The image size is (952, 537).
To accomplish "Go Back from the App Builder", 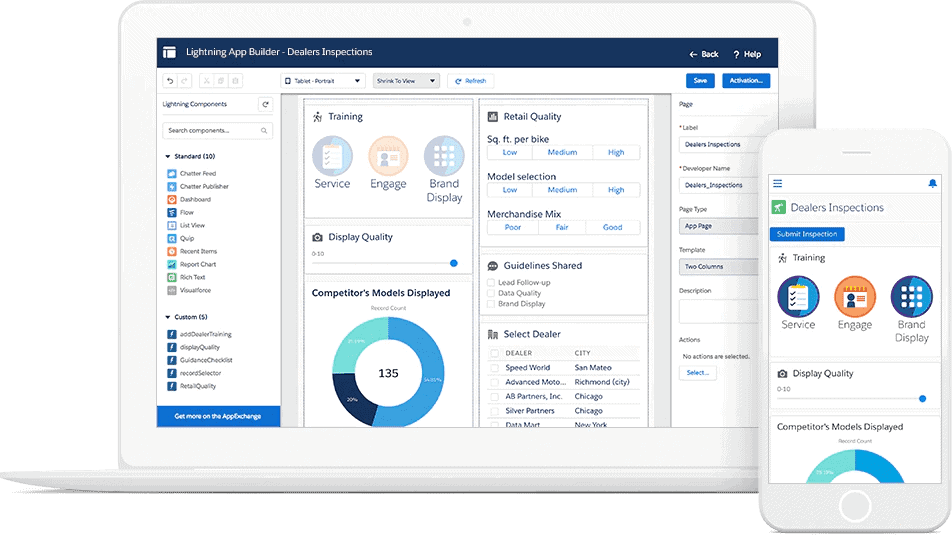I will pos(704,54).
